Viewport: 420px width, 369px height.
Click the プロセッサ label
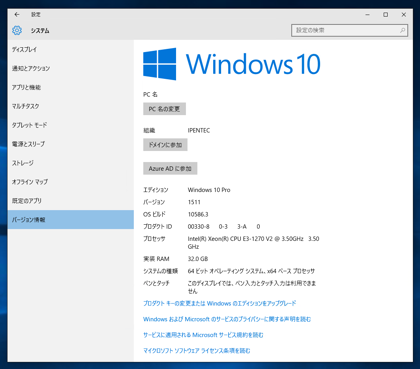154,239
